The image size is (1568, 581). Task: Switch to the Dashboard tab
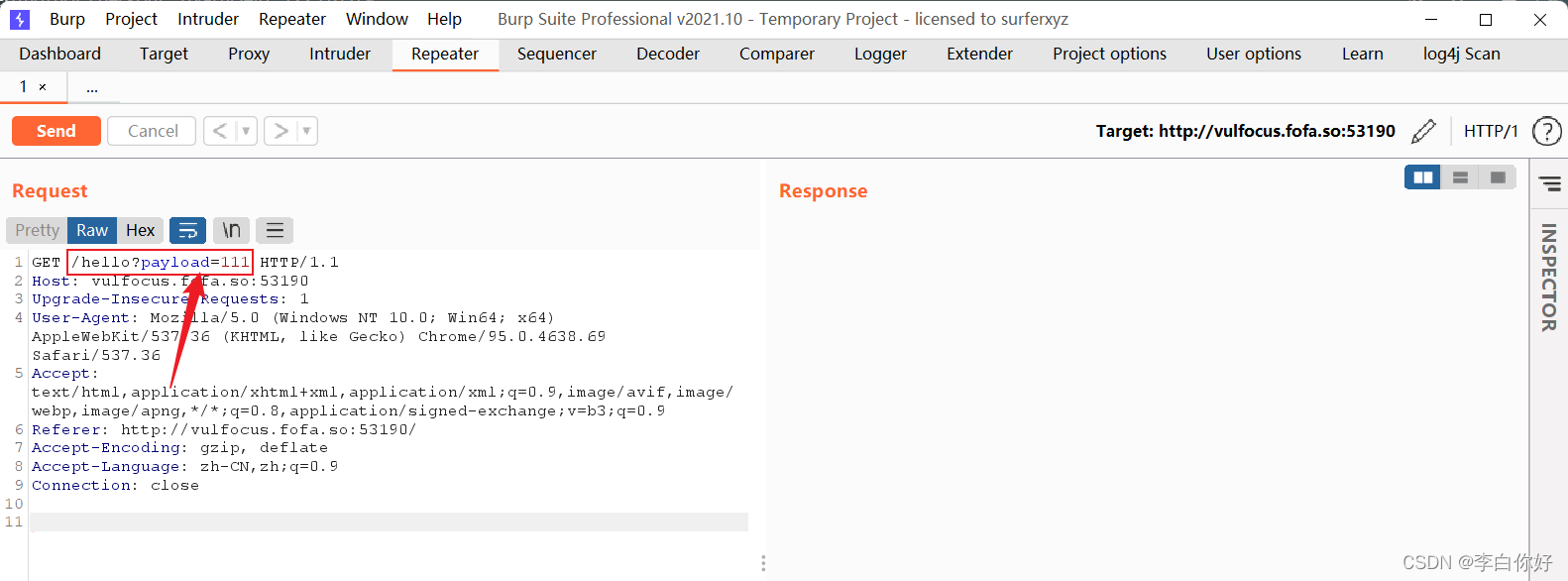(59, 54)
